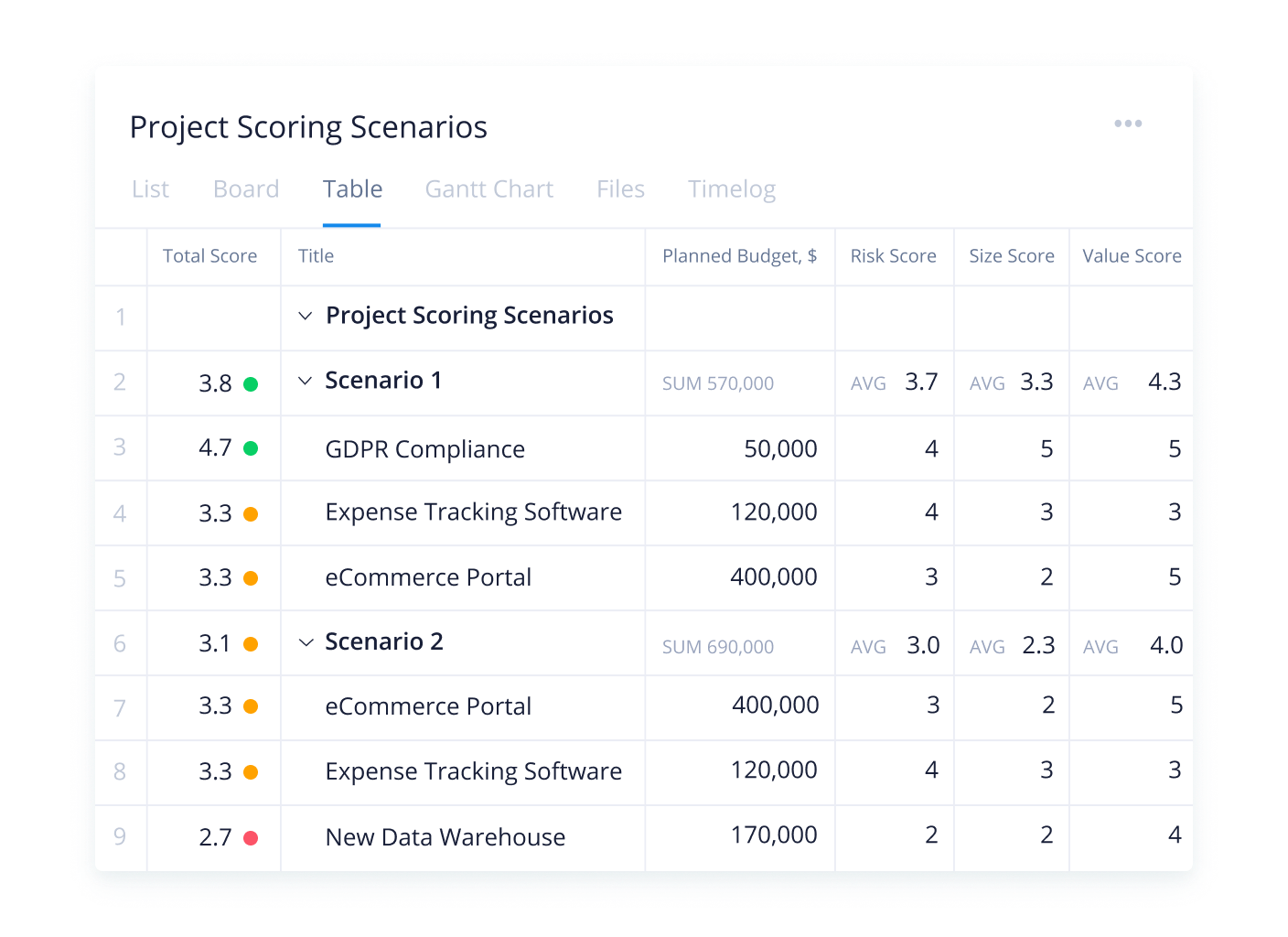1288x937 pixels.
Task: Click the orange score dot in row 8
Action: tap(252, 772)
